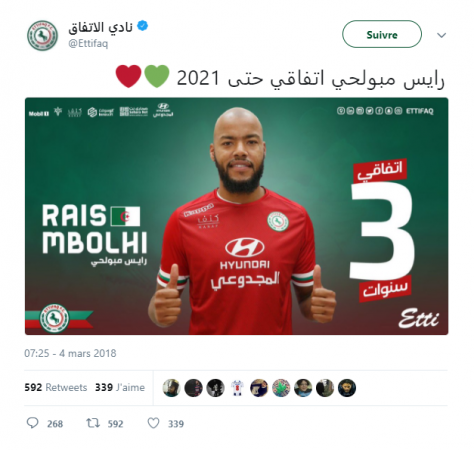Open the last liker's avatar
Screen dimensions: 474x450
347,388
